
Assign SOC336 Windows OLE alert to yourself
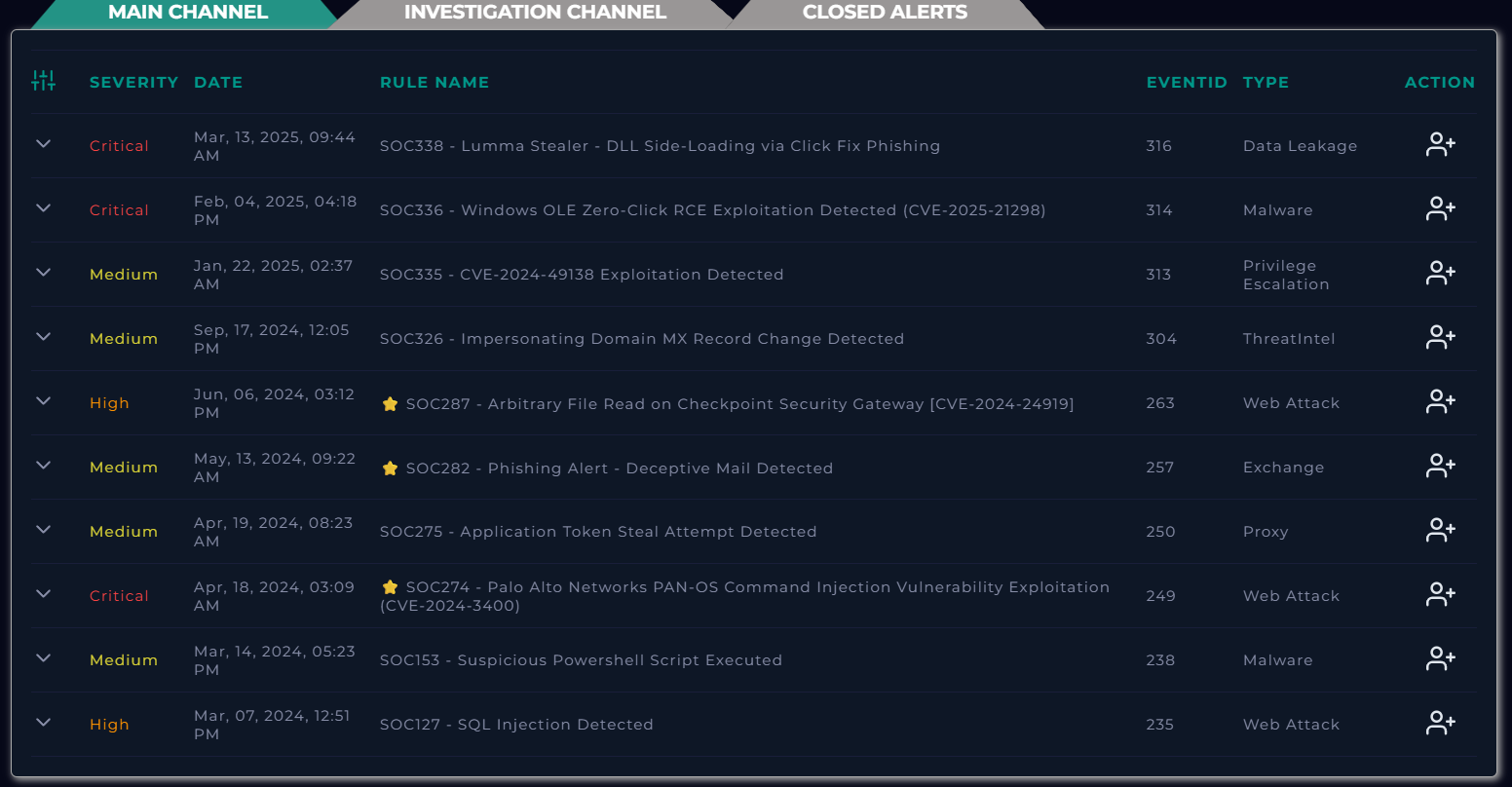tap(1440, 209)
